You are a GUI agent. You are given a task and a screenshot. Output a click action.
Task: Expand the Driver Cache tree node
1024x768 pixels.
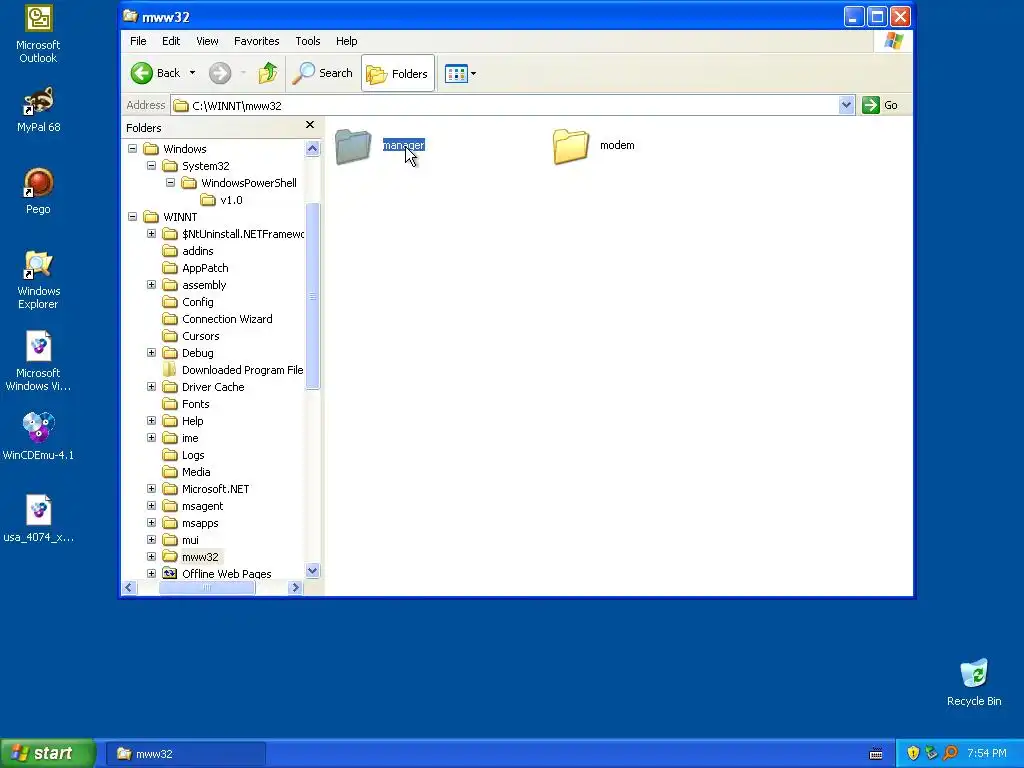(x=152, y=387)
